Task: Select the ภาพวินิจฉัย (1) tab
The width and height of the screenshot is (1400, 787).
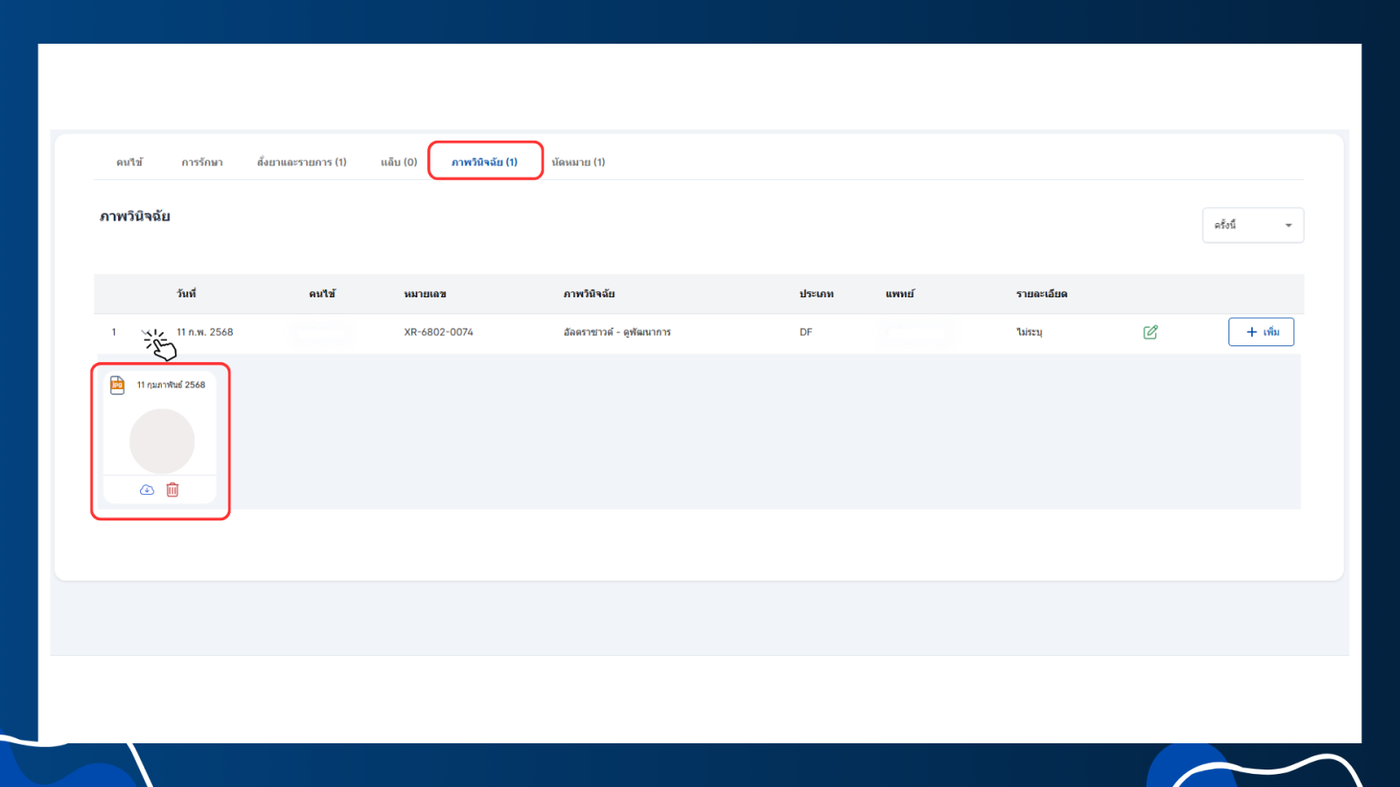Action: point(484,162)
